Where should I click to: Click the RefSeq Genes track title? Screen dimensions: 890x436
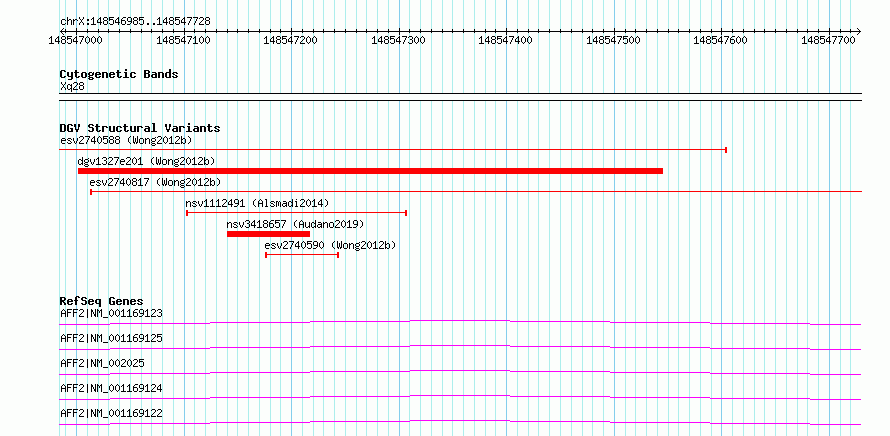(x=102, y=301)
